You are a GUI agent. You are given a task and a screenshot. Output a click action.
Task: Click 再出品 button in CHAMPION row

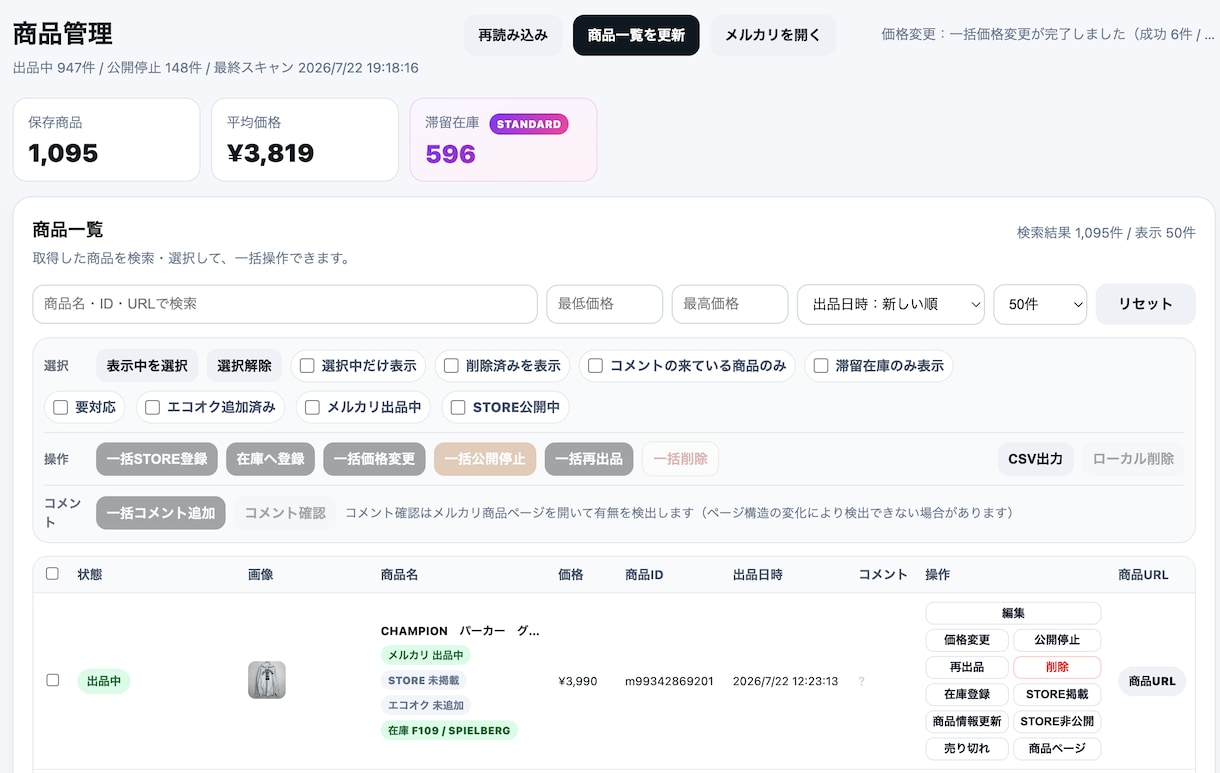click(x=966, y=667)
